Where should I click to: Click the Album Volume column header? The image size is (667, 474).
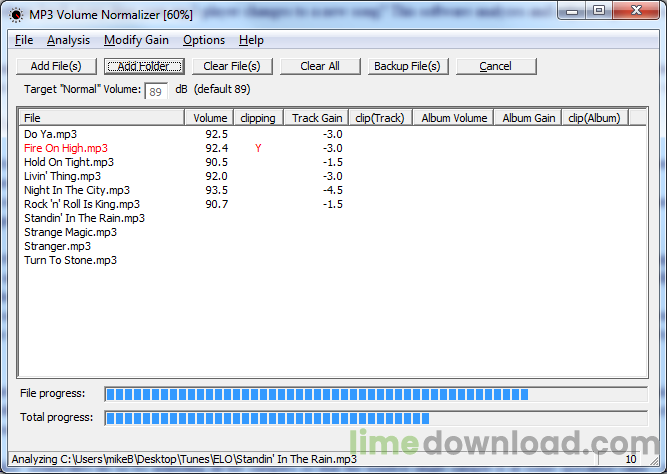(453, 118)
